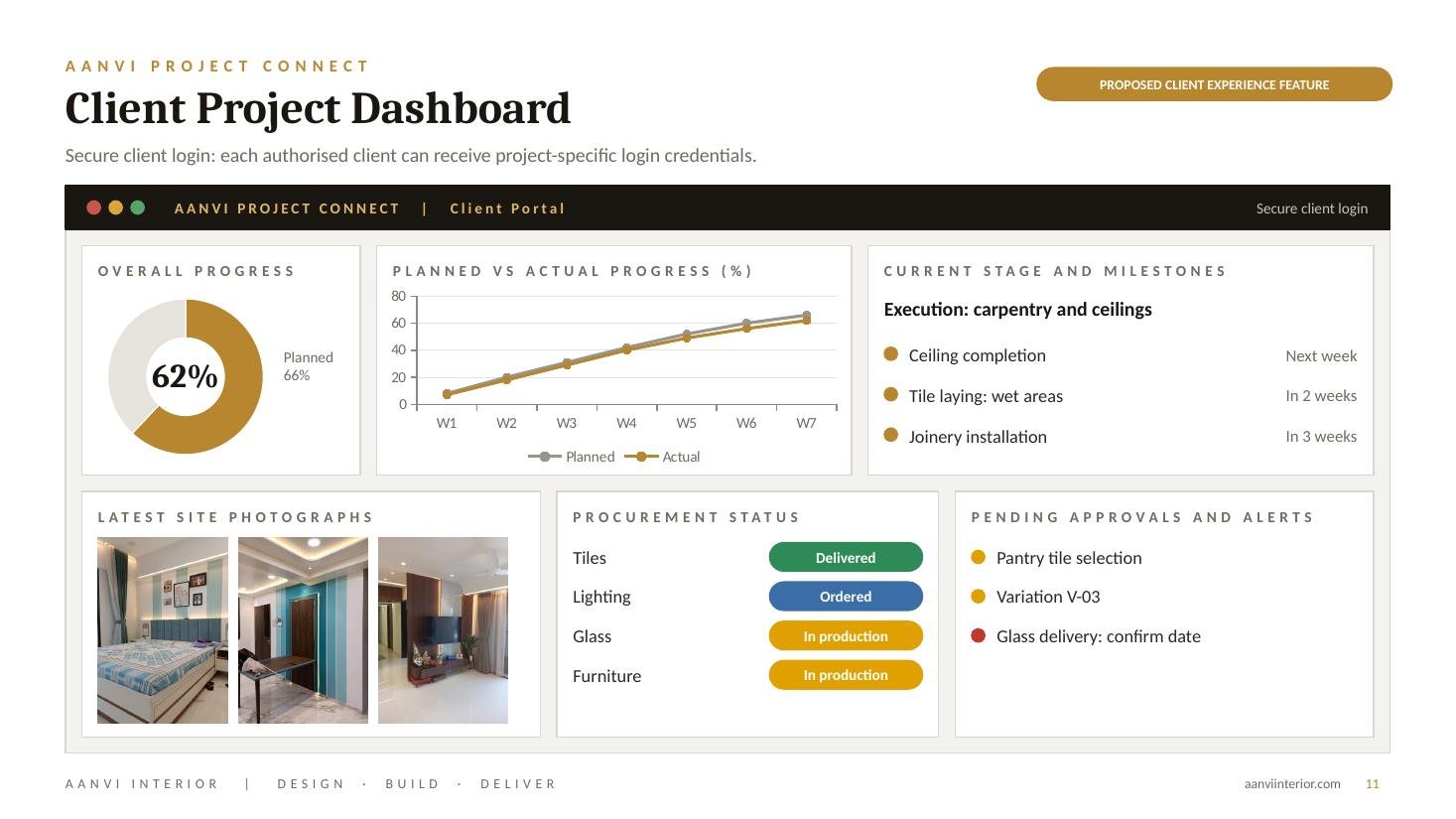Image resolution: width=1456 pixels, height=819 pixels.
Task: Click the Next week milestone date
Action: click(x=1321, y=355)
